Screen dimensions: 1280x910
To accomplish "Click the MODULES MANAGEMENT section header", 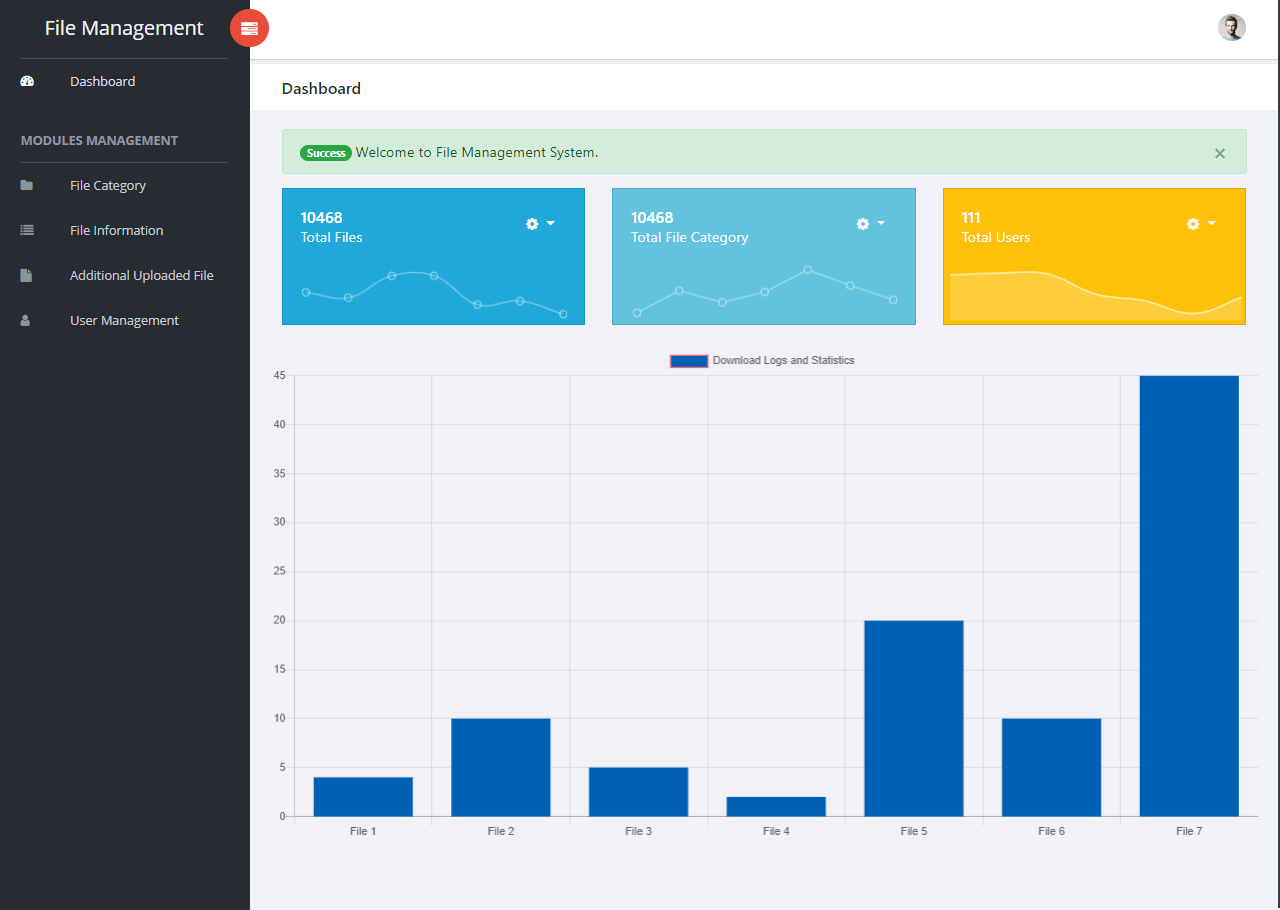I will pyautogui.click(x=99, y=140).
